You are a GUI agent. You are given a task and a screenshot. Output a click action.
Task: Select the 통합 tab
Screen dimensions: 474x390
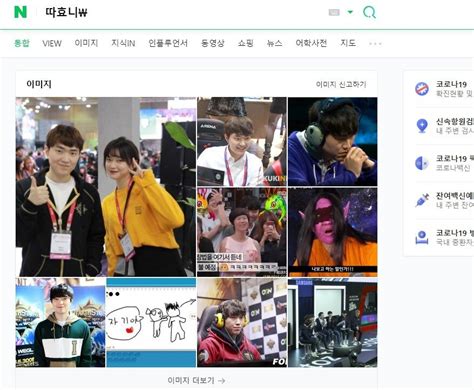22,43
